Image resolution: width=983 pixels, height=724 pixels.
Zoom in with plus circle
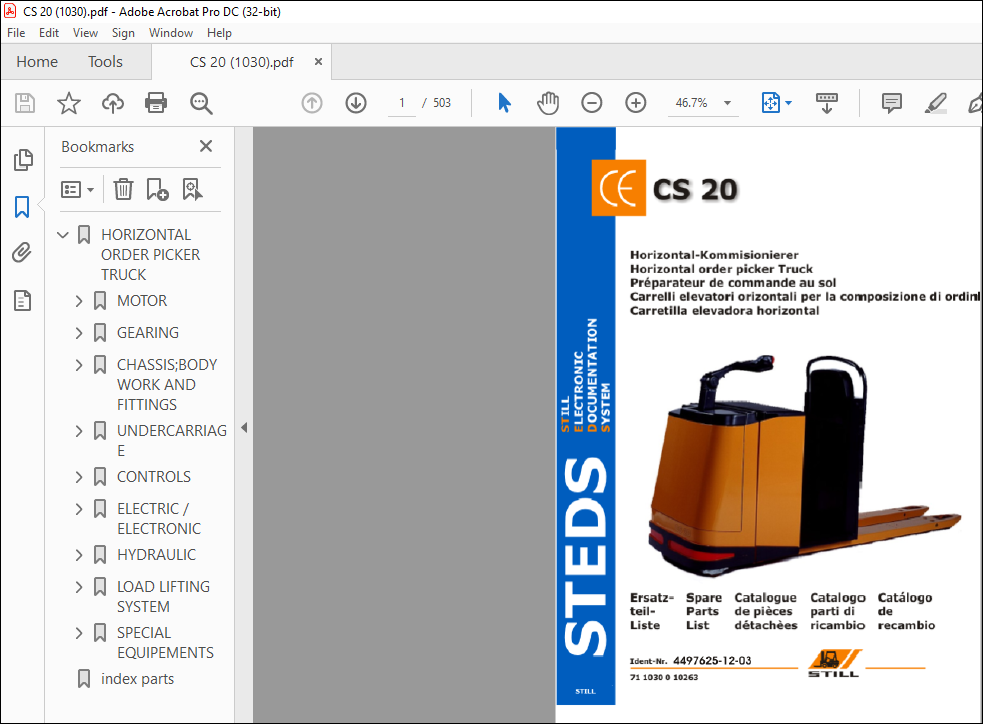636,103
